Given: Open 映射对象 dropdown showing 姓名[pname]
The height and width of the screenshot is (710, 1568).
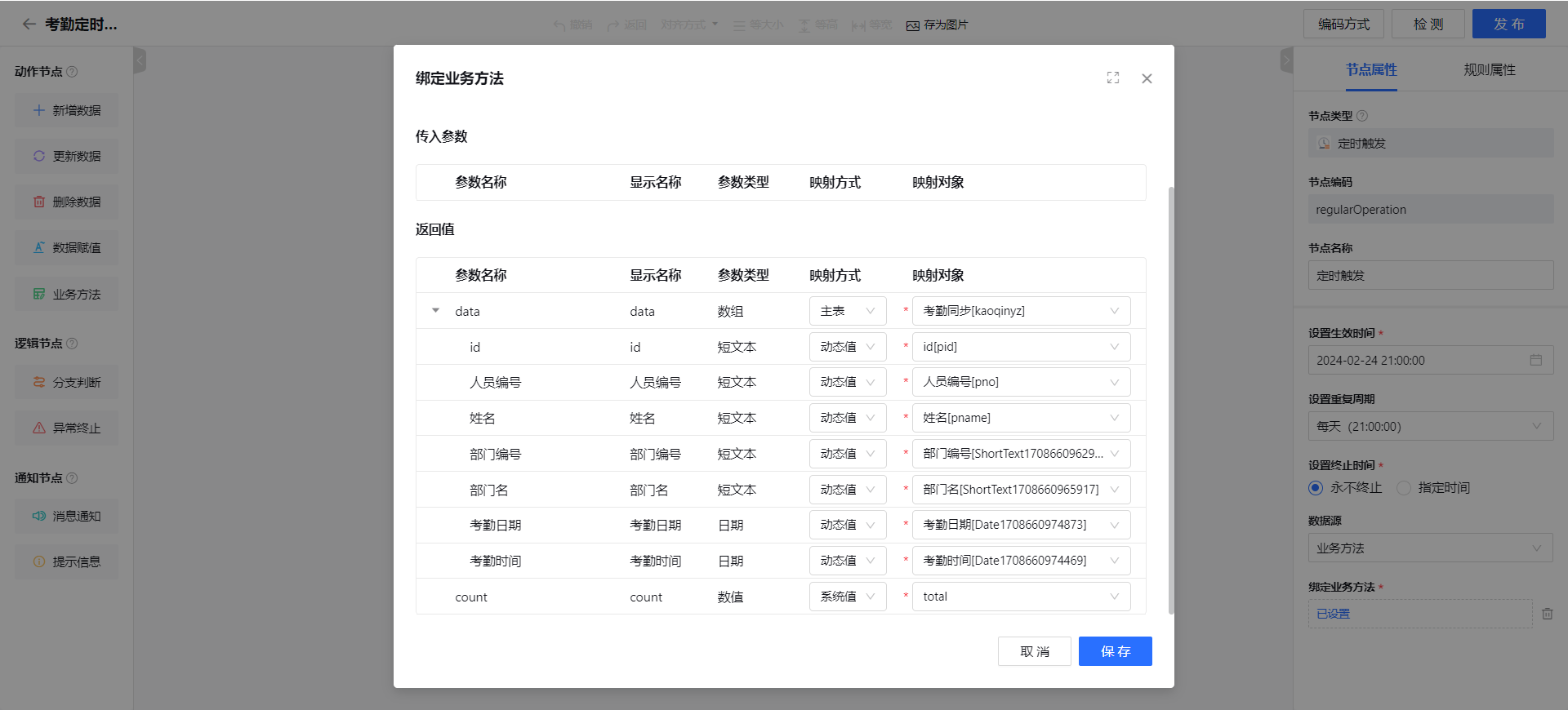Looking at the screenshot, I should 1021,418.
